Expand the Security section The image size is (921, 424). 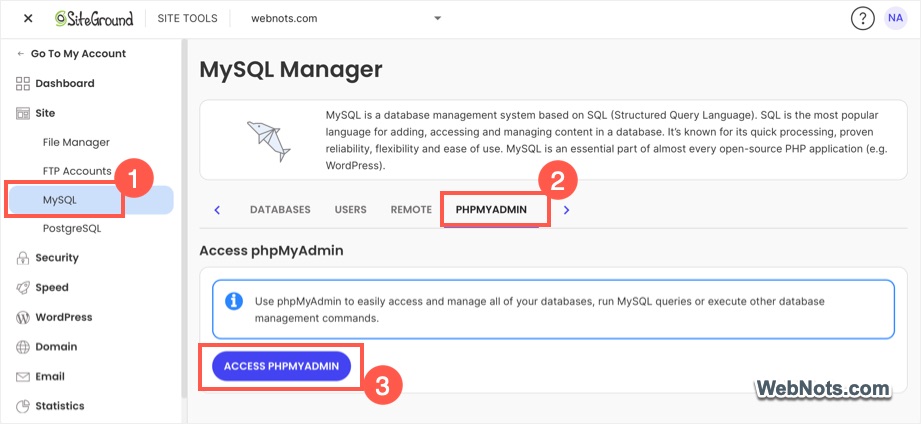(x=56, y=257)
